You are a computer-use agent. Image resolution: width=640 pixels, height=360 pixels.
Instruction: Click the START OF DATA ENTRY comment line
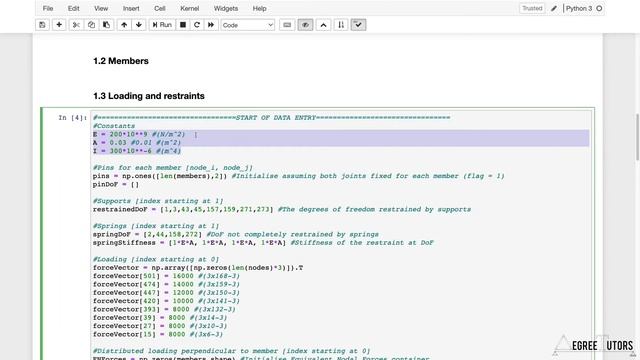pyautogui.click(x=271, y=118)
